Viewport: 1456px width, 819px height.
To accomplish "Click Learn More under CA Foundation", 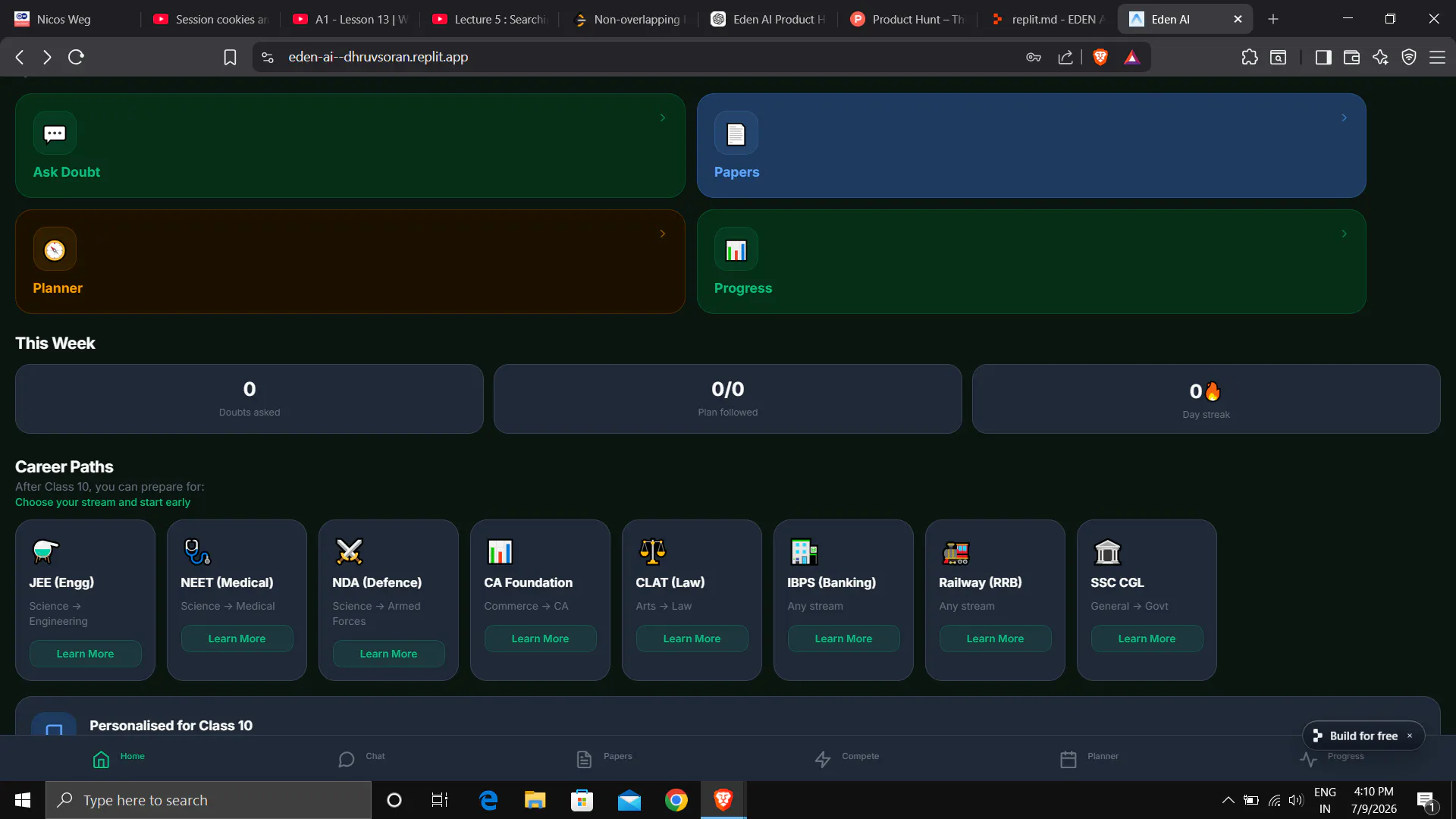I will click(x=540, y=639).
